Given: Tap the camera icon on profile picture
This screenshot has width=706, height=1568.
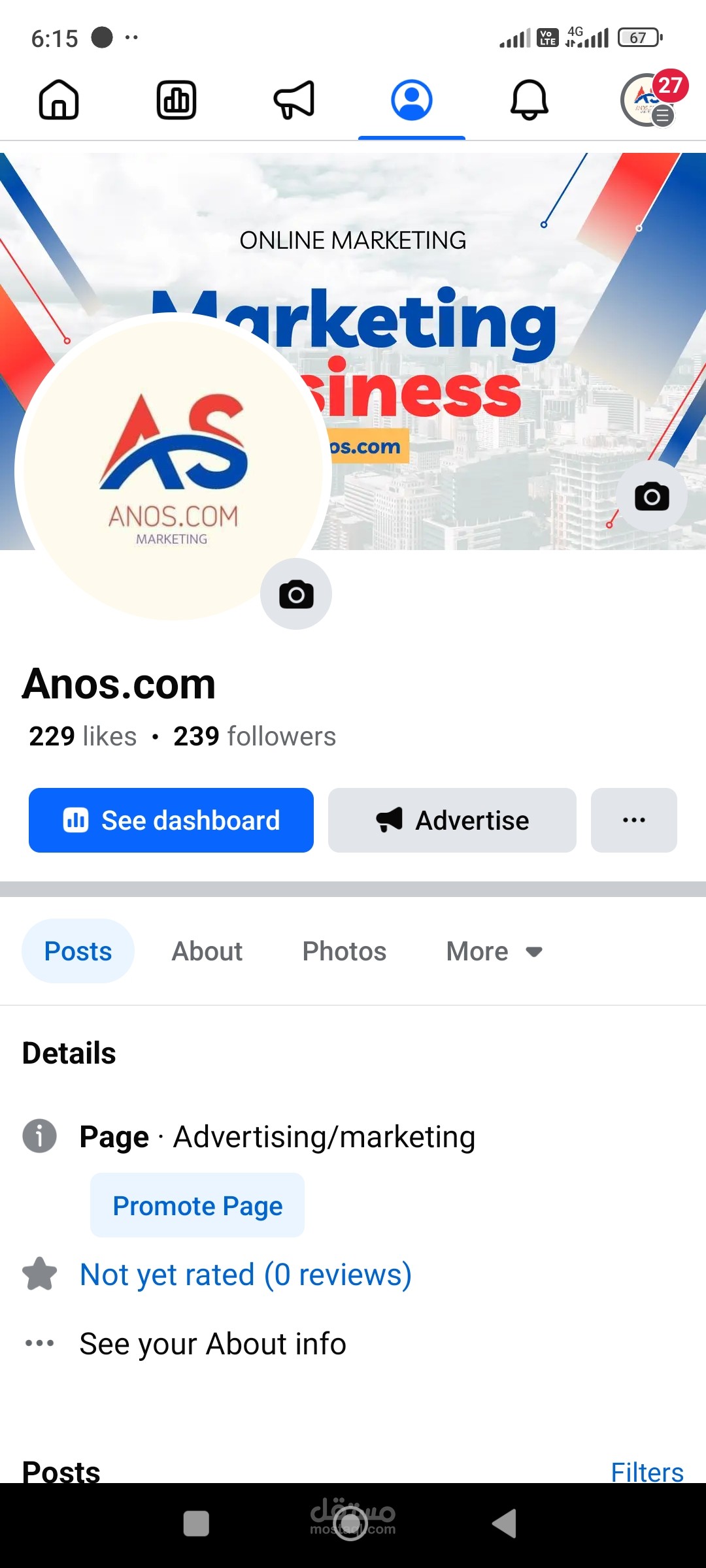Looking at the screenshot, I should (296, 594).
